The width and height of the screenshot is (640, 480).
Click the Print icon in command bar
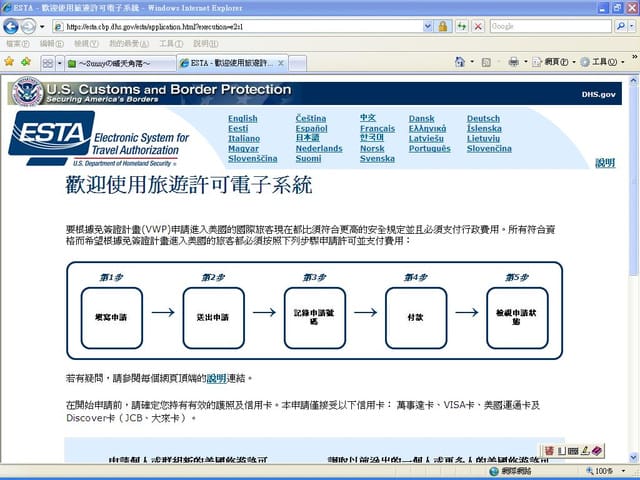click(513, 62)
